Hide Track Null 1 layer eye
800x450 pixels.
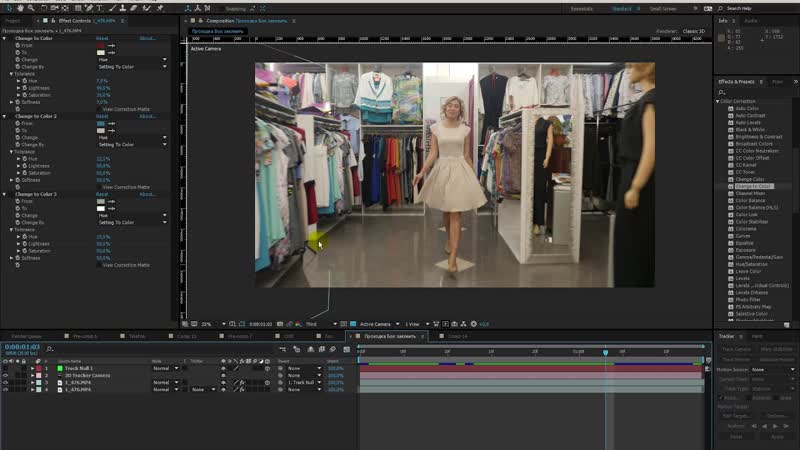tap(6, 368)
